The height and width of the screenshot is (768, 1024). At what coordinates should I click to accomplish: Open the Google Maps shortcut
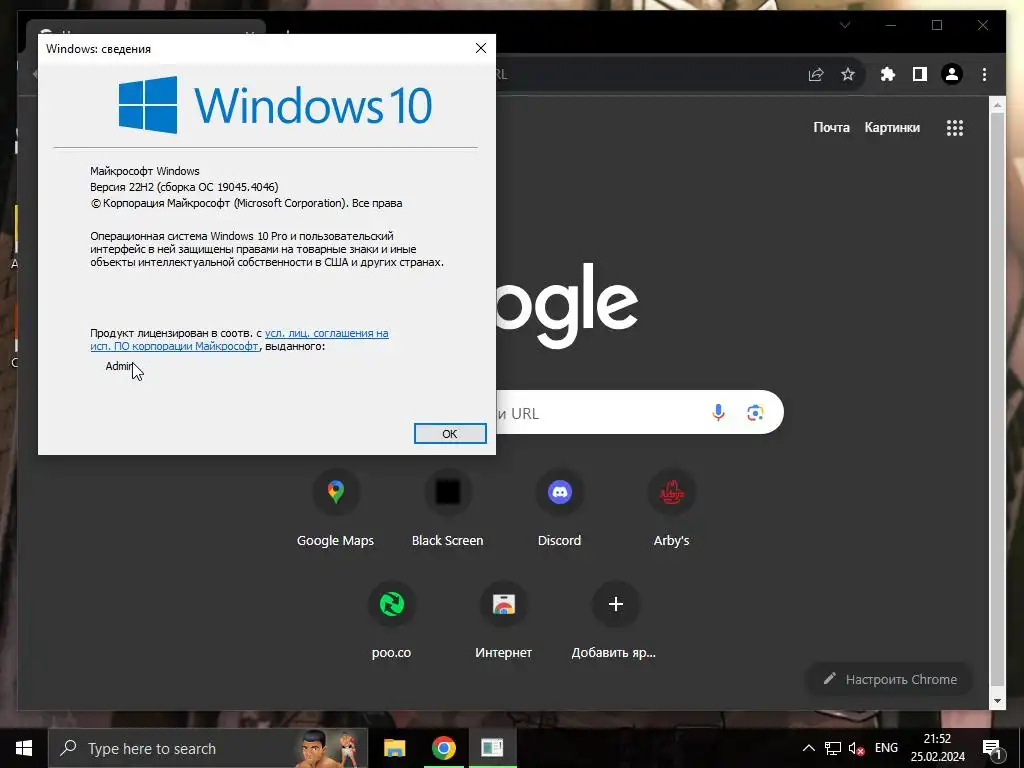coord(336,509)
